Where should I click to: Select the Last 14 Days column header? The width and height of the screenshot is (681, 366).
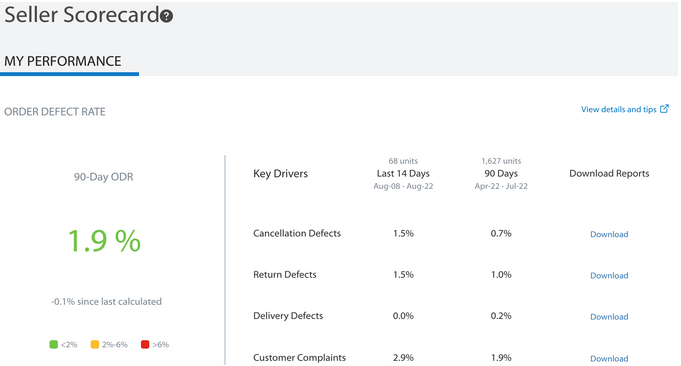403,173
